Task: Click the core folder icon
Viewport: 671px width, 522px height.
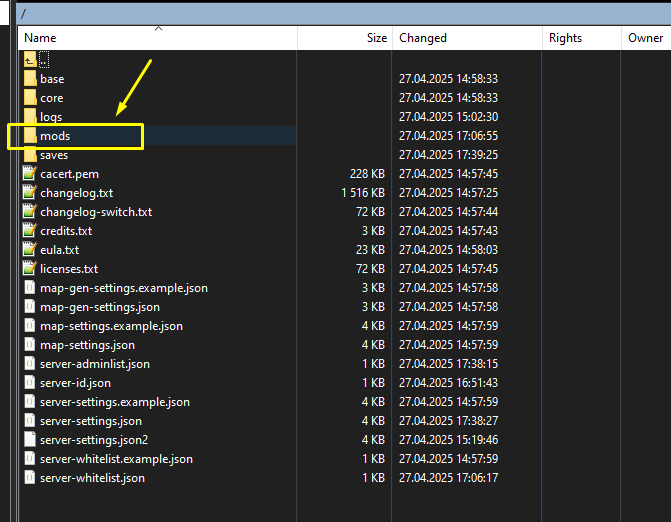Action: click(x=29, y=98)
